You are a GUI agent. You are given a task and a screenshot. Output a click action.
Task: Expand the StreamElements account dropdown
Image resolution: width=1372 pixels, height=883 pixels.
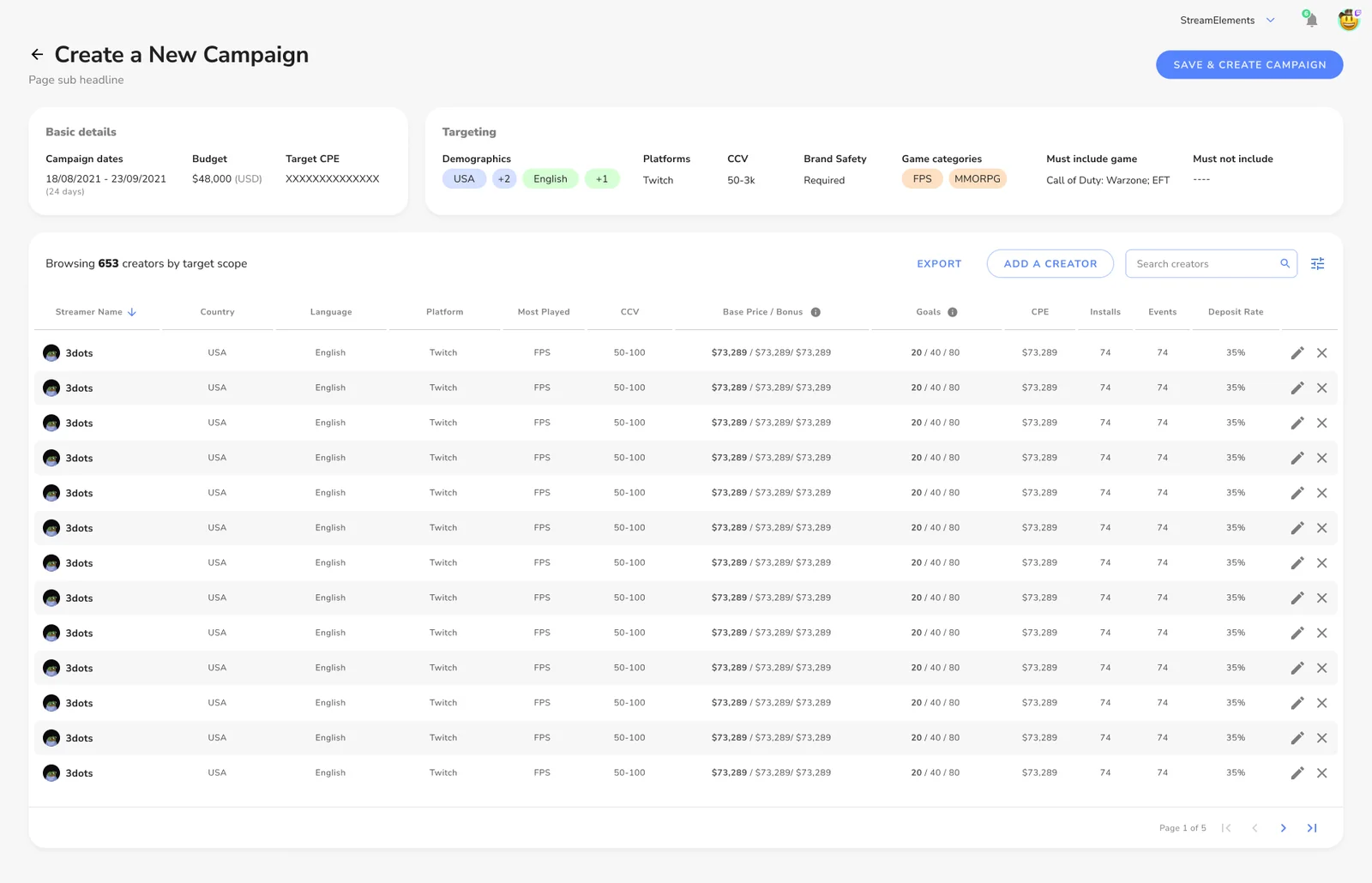pyautogui.click(x=1271, y=21)
